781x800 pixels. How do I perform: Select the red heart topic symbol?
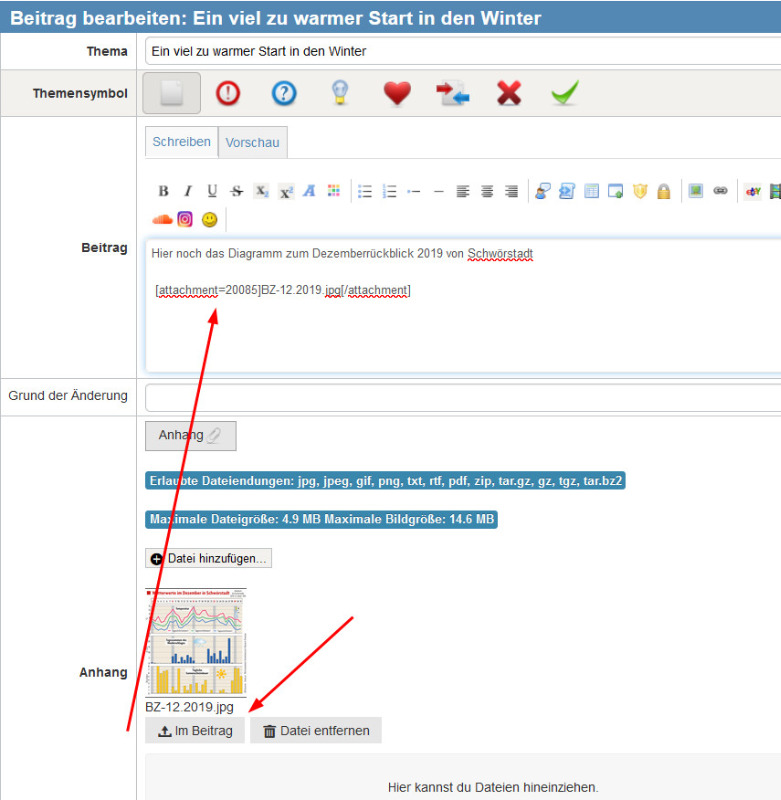coord(397,93)
